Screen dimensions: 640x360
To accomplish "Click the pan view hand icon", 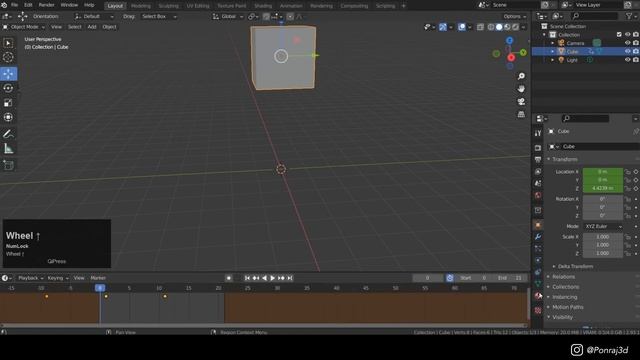I will [521, 89].
